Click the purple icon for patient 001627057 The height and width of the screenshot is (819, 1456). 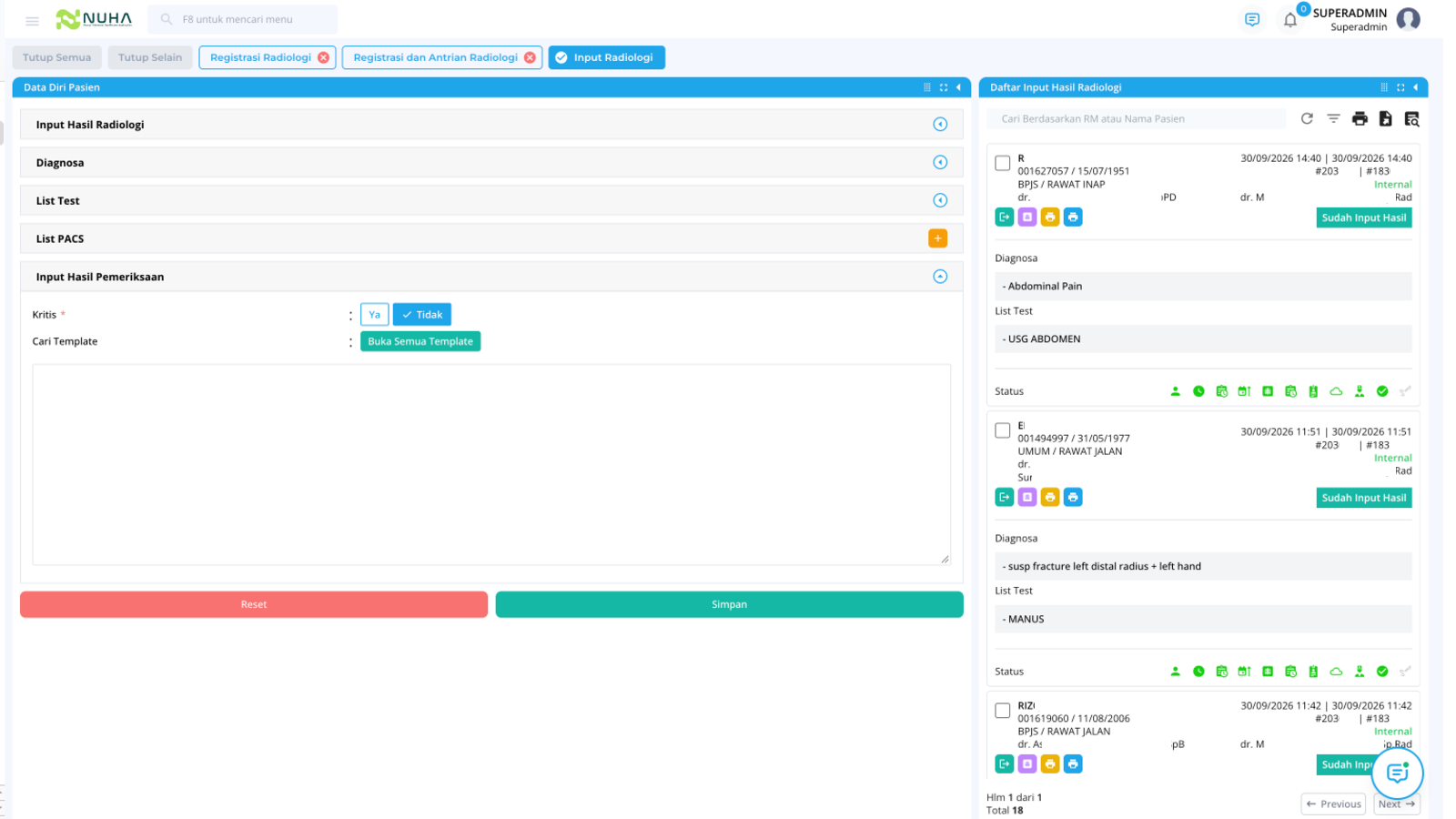pos(1027,217)
